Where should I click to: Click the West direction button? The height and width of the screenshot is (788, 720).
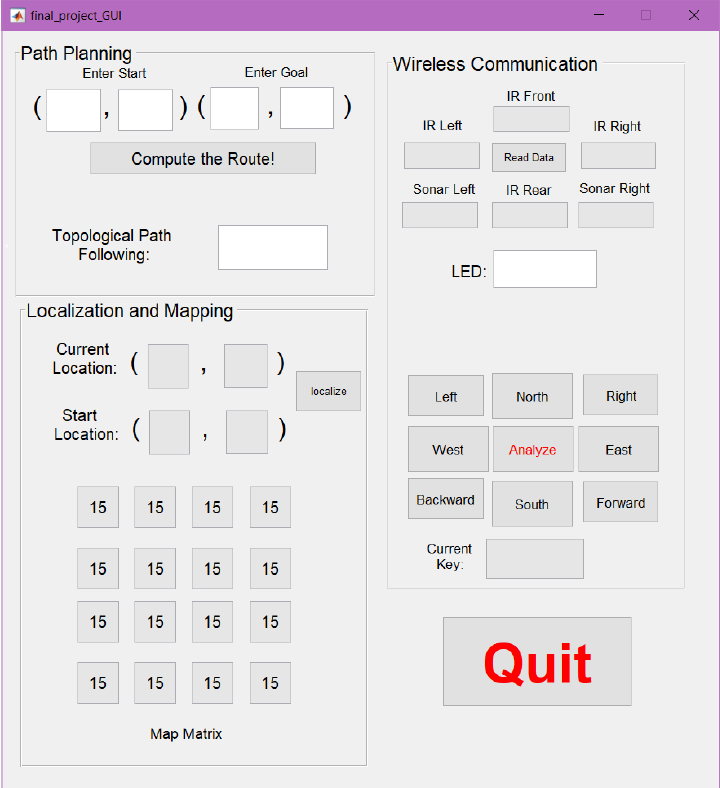pos(447,449)
